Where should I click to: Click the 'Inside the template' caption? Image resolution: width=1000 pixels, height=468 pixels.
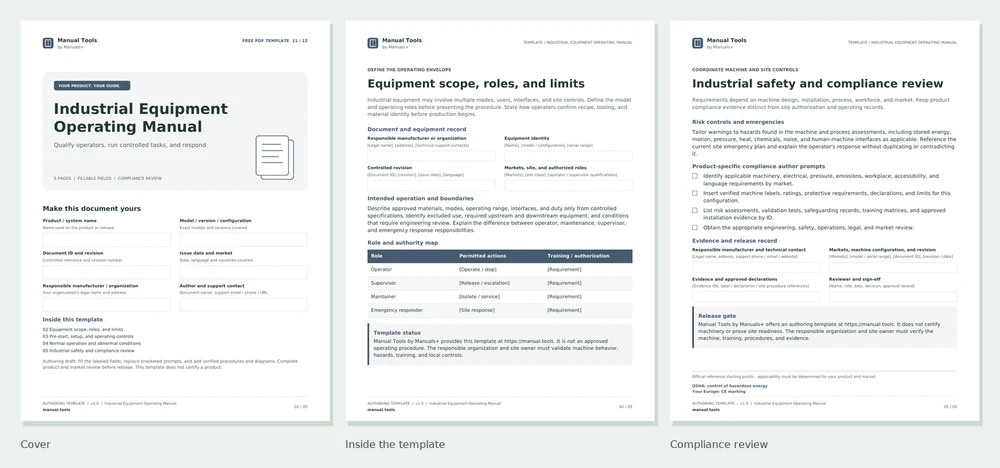(x=395, y=444)
